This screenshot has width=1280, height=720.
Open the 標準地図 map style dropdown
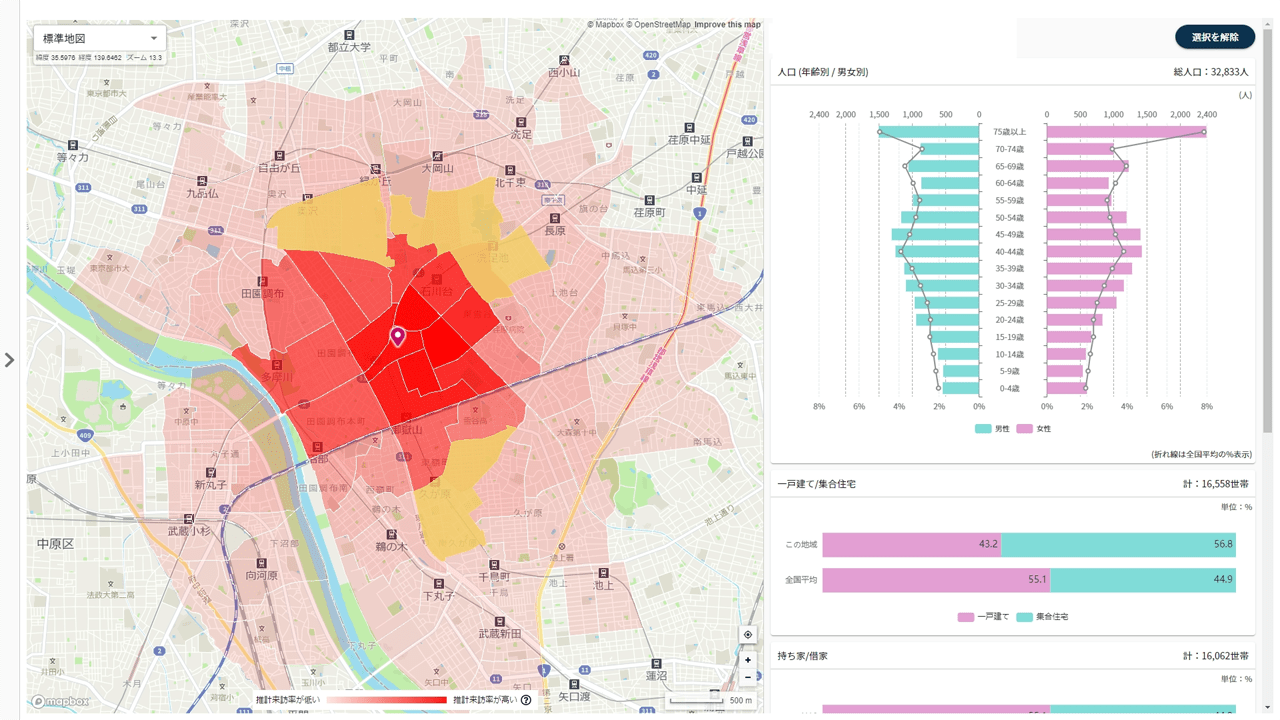100,38
